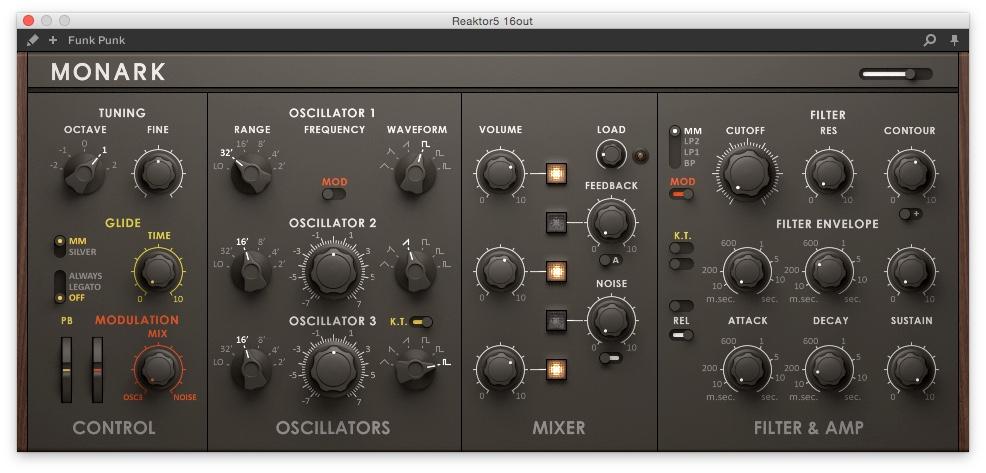Screen dimensions: 986x473
Task: Click the Filter Contour knob
Action: 911,173
